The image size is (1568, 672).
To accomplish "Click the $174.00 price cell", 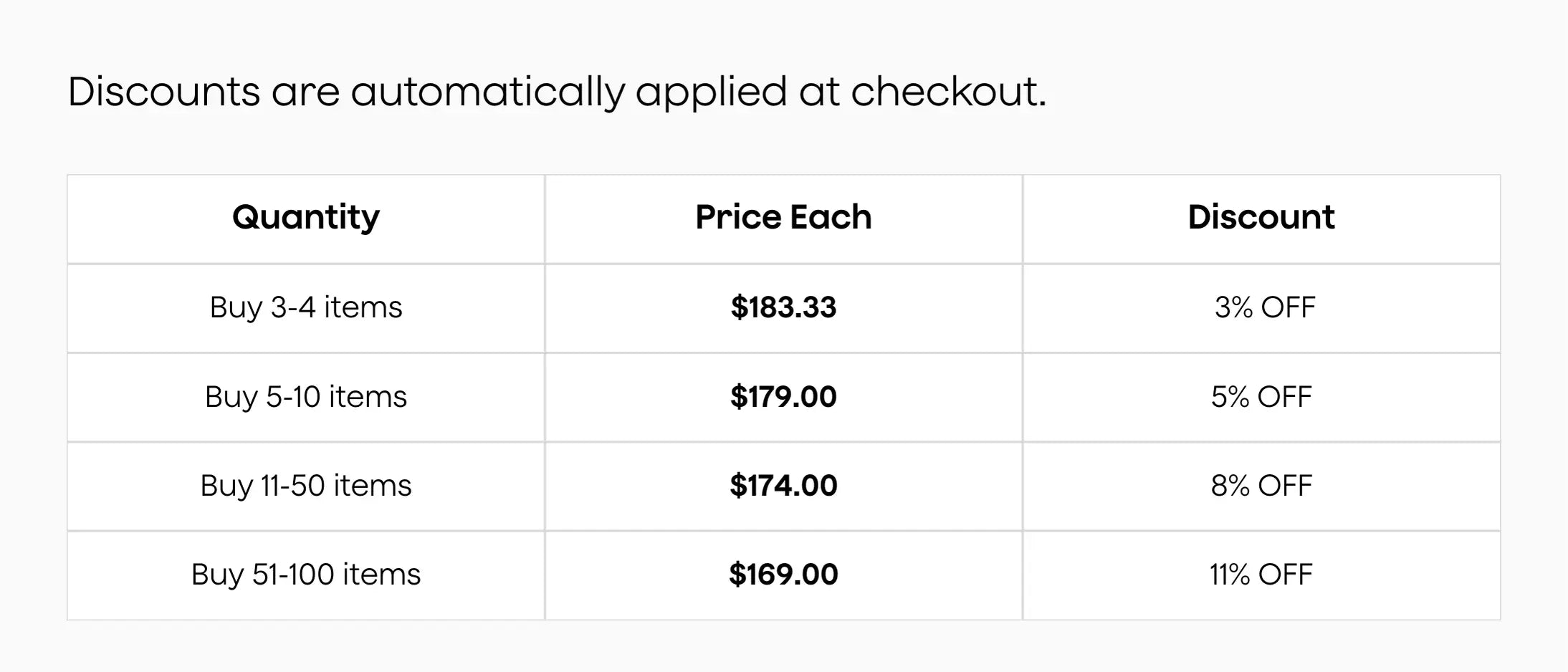I will pyautogui.click(x=783, y=486).
